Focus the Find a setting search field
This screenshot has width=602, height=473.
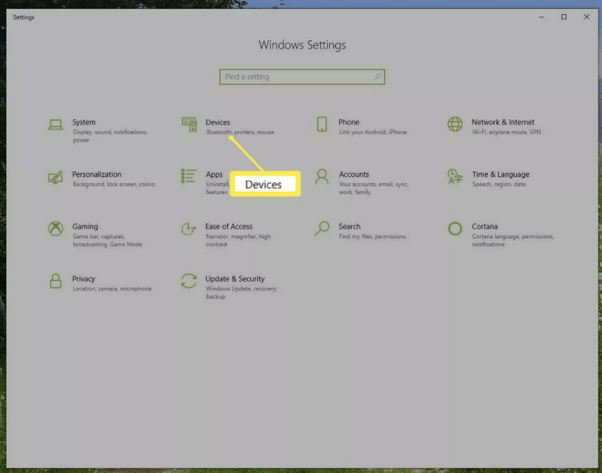[302, 77]
